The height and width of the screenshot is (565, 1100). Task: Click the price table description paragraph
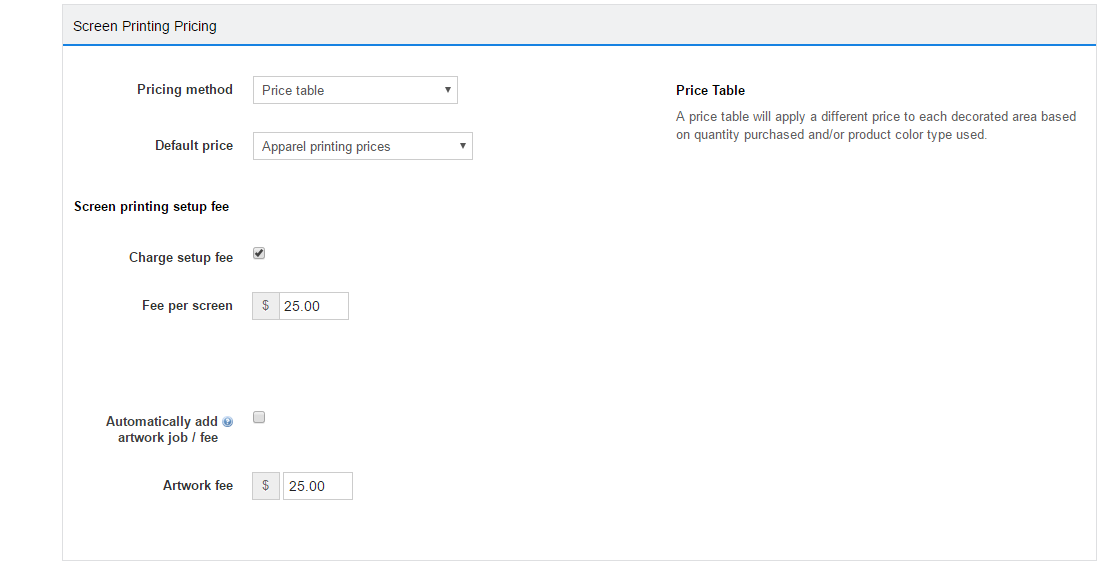click(875, 126)
